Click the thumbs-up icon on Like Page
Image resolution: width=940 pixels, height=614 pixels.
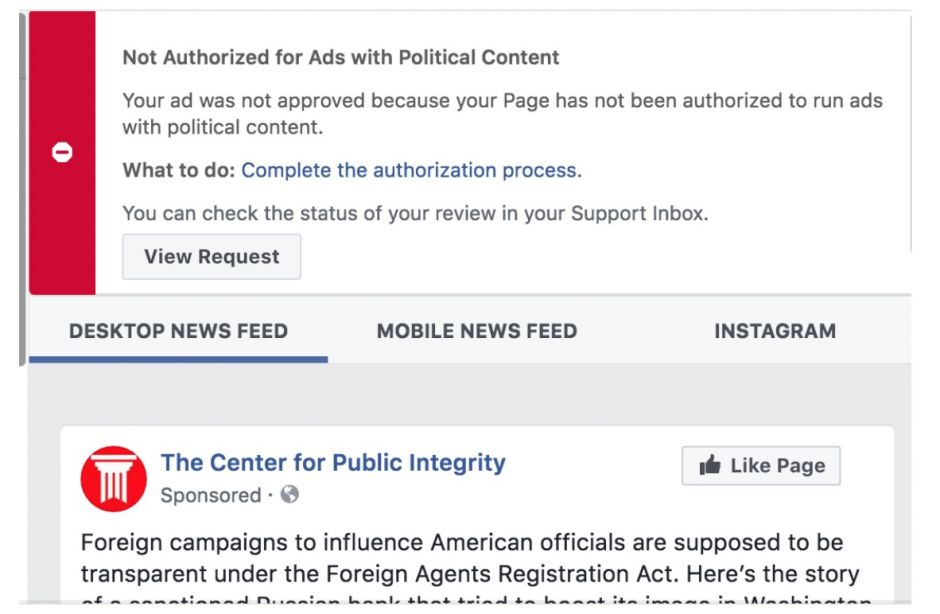tap(710, 466)
